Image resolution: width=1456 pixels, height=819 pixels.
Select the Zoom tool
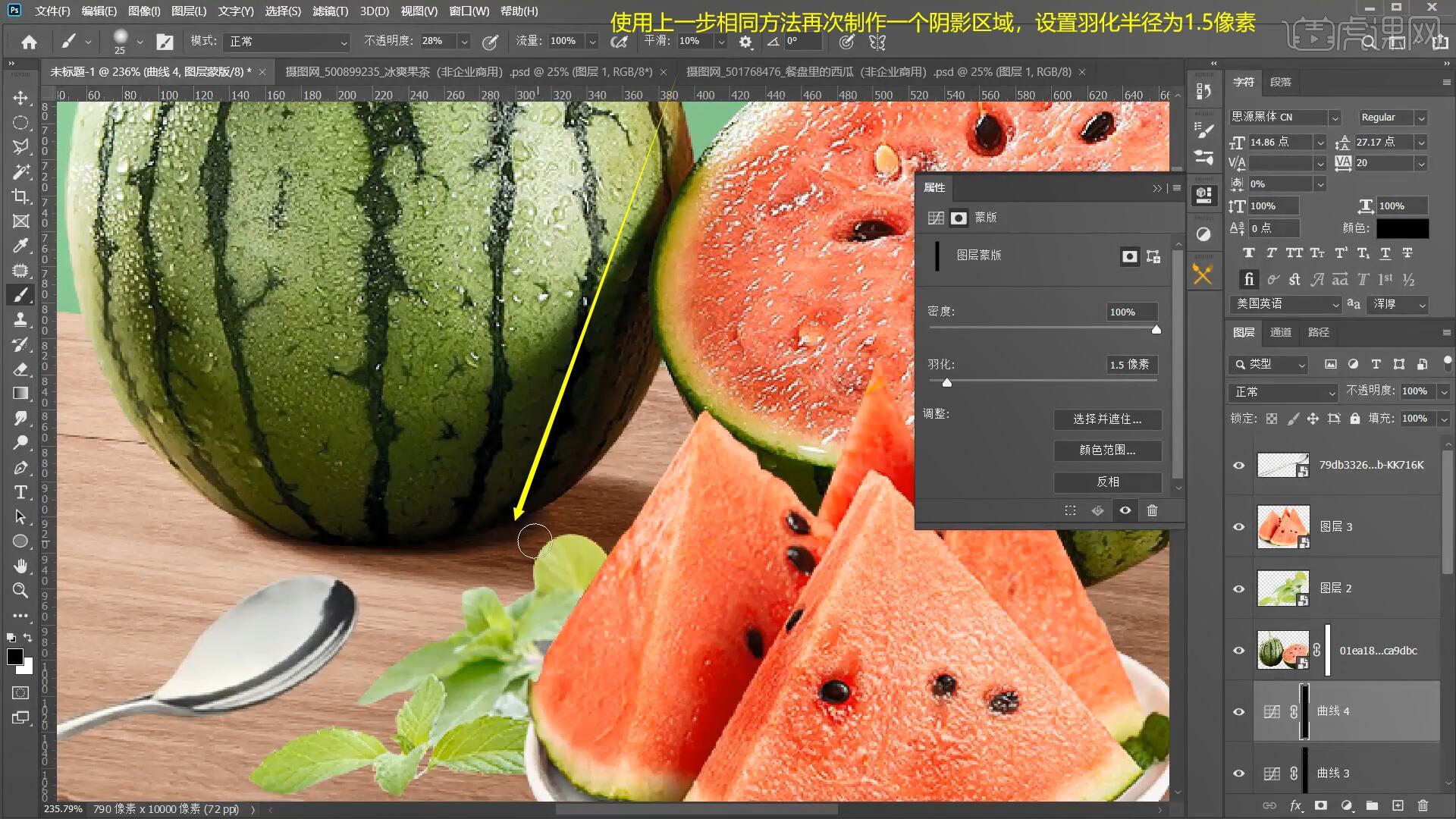point(20,590)
